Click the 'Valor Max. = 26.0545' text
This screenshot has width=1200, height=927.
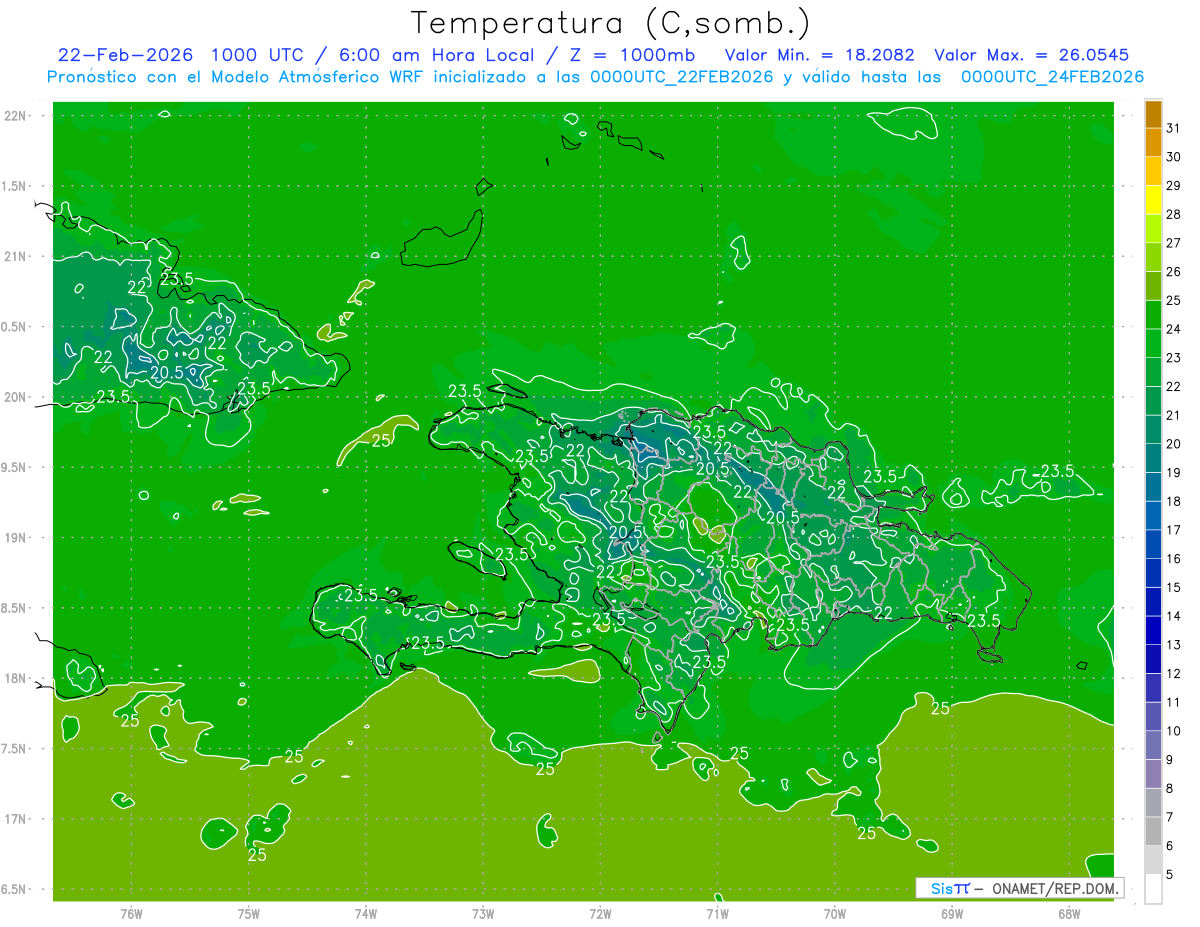click(1032, 55)
